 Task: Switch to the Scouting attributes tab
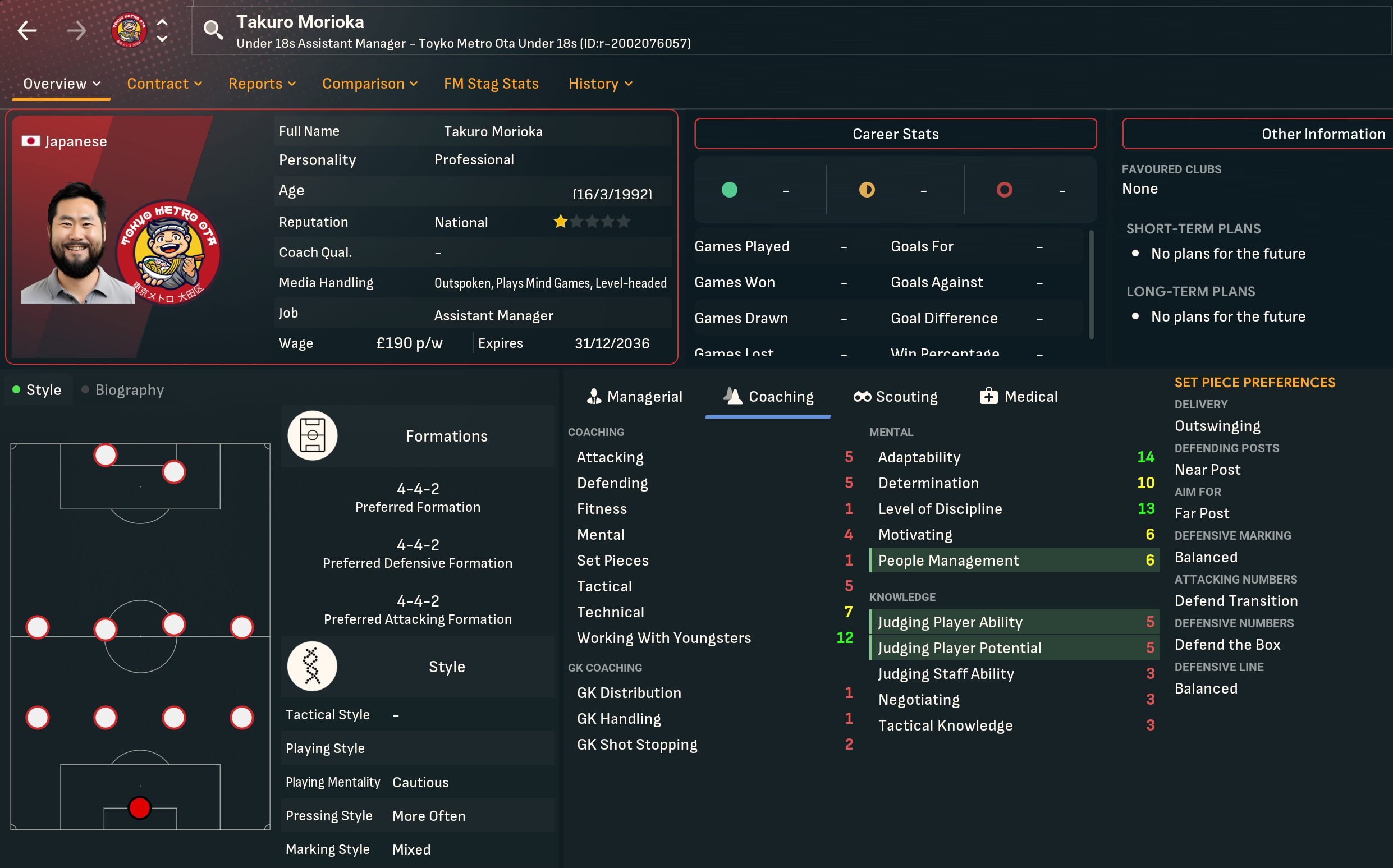[x=895, y=397]
